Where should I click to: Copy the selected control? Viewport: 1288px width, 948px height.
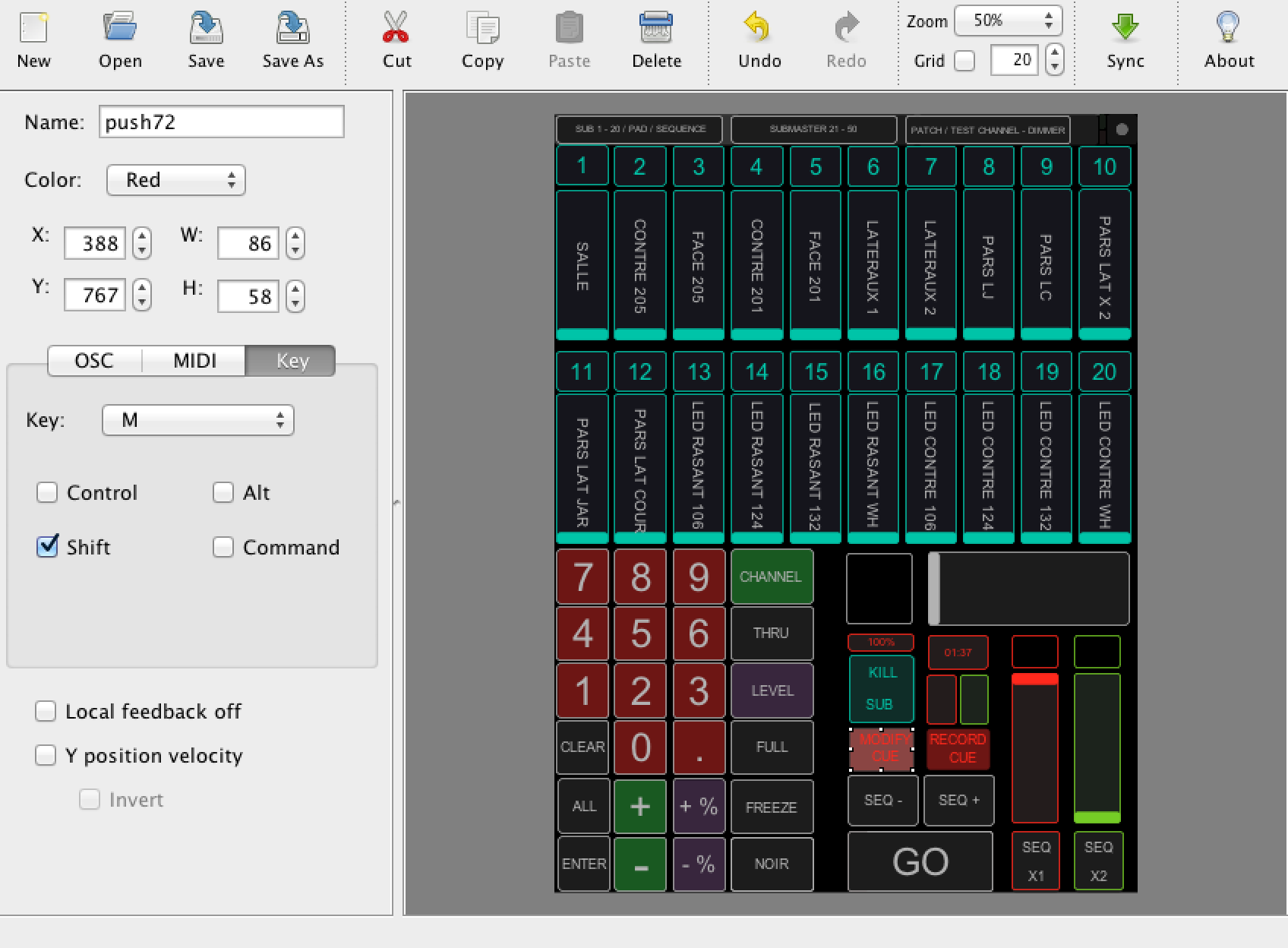click(482, 29)
